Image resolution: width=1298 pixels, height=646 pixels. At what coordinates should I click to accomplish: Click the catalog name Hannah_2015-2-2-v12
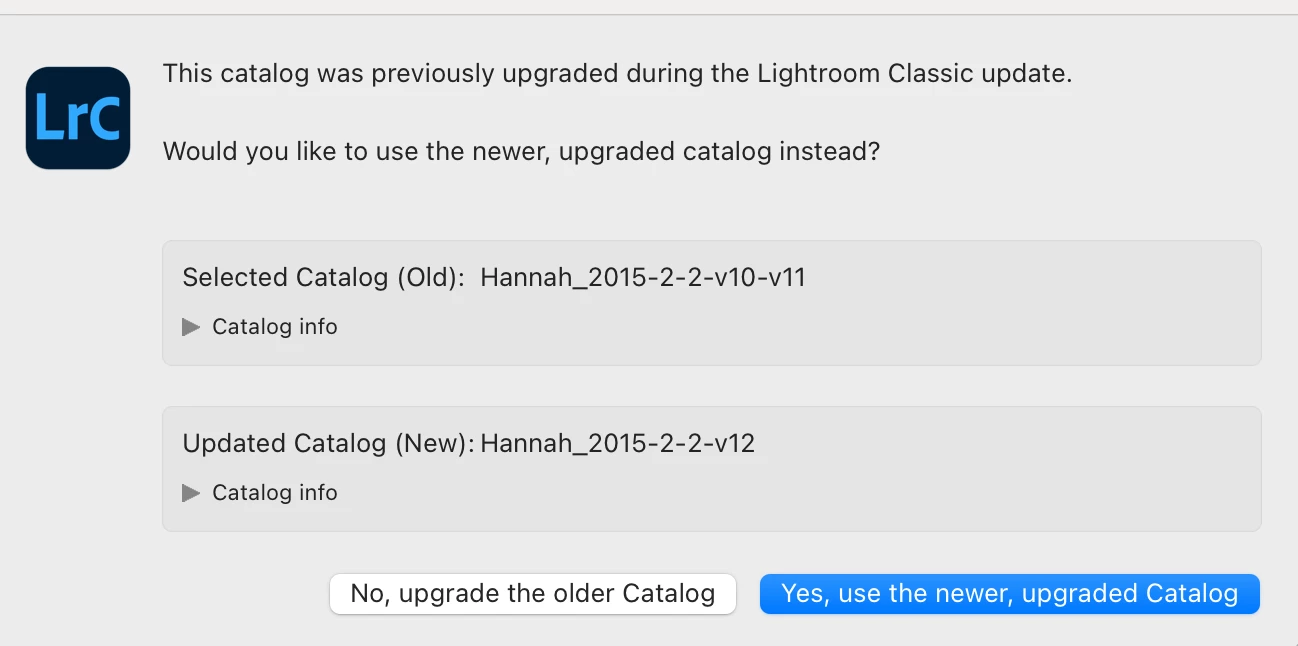coord(617,444)
